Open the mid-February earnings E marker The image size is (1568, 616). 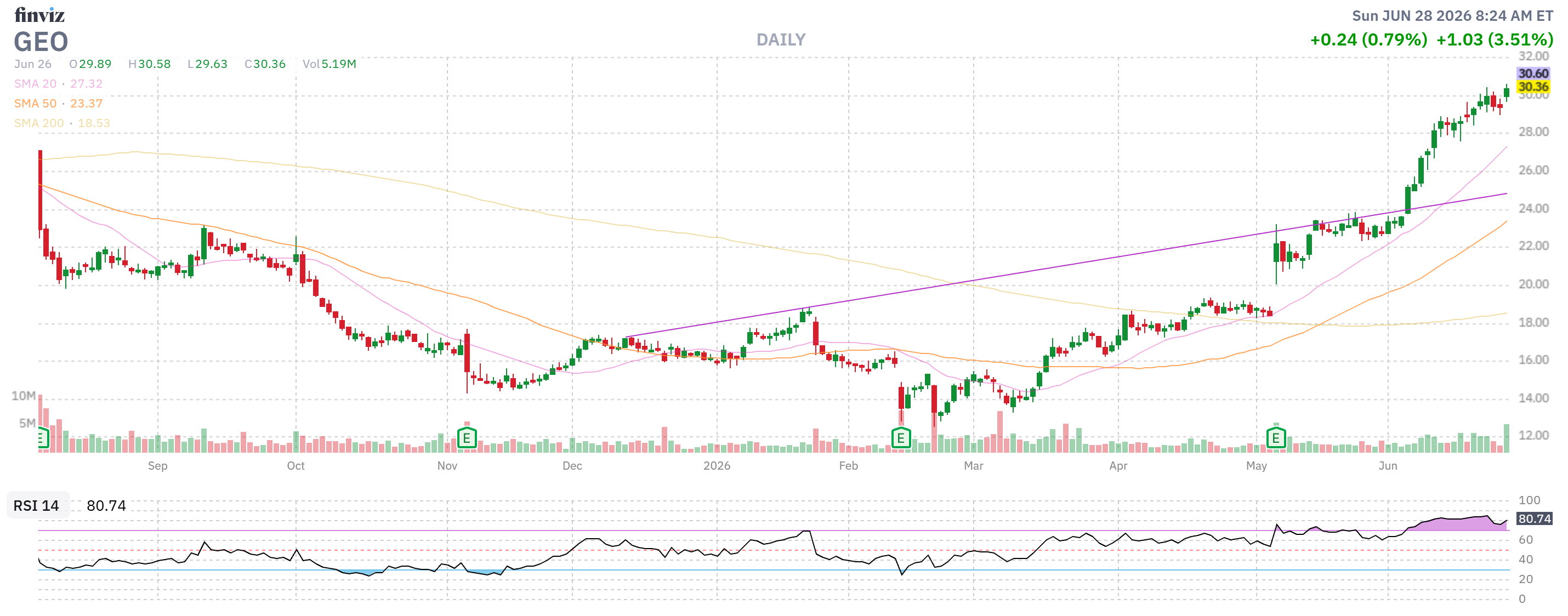pos(901,438)
